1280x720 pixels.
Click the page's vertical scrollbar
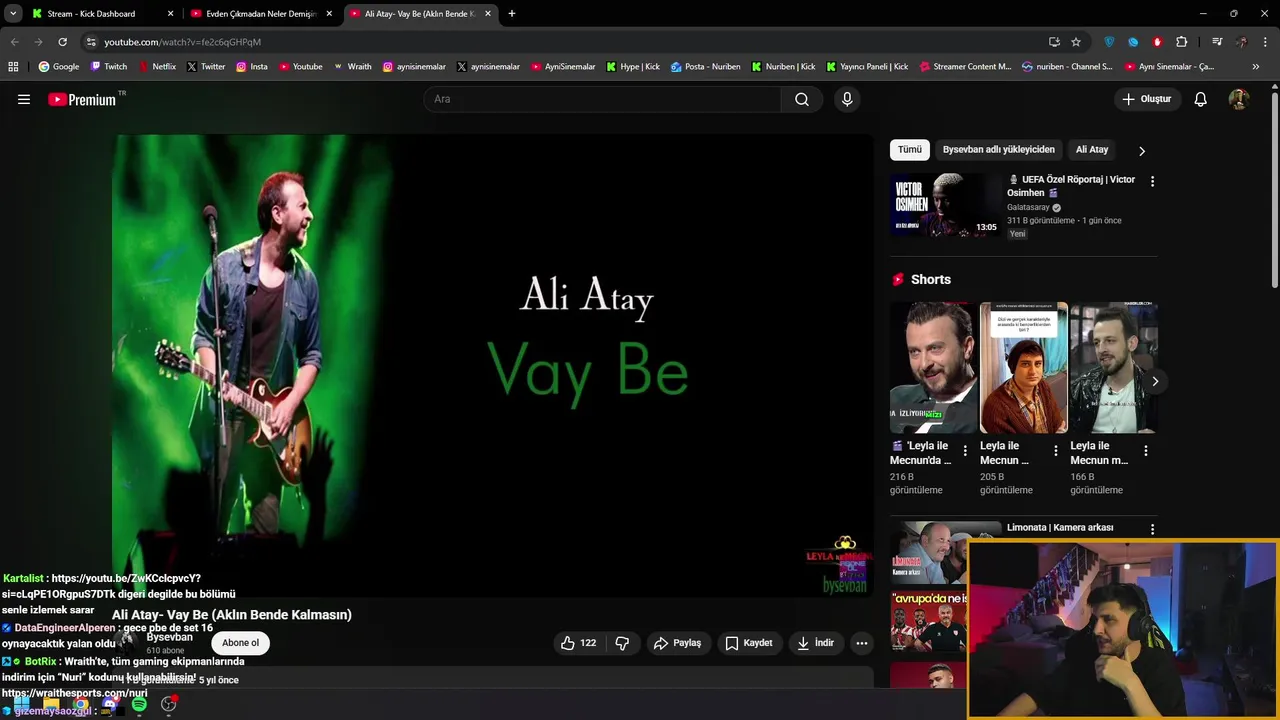point(1274,190)
